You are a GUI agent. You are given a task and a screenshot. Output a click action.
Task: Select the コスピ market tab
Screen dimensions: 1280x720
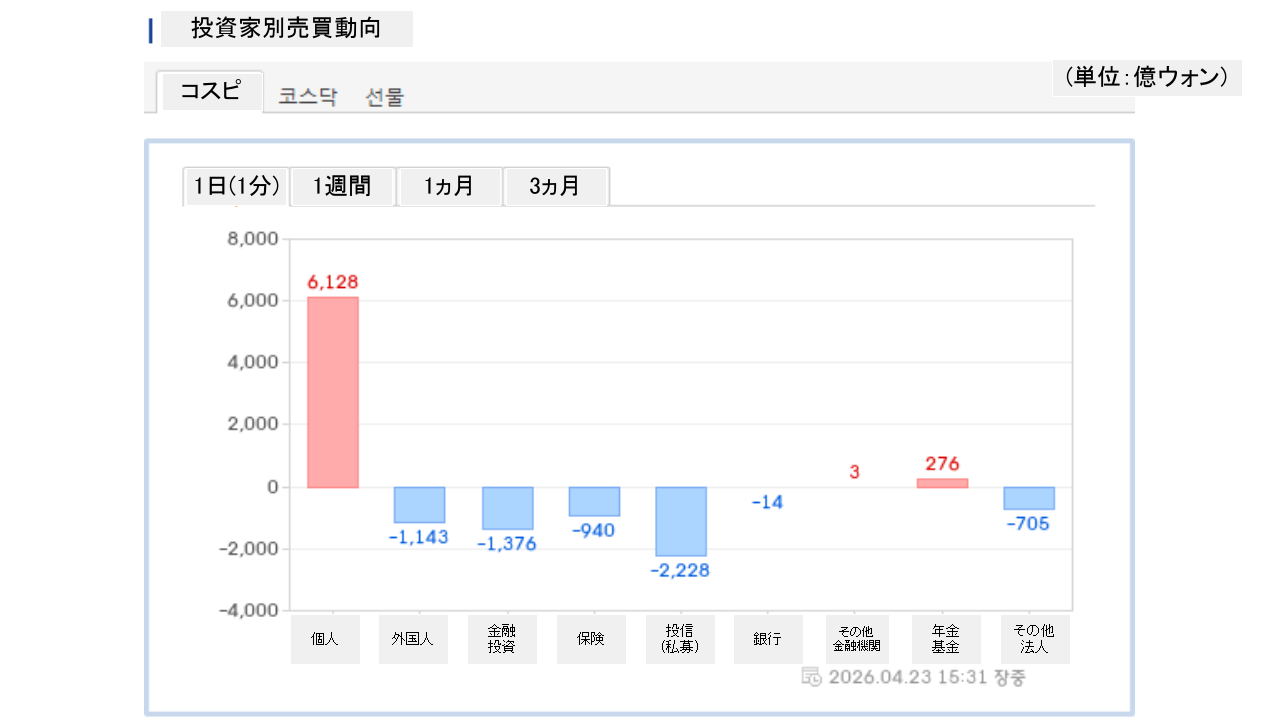point(210,91)
